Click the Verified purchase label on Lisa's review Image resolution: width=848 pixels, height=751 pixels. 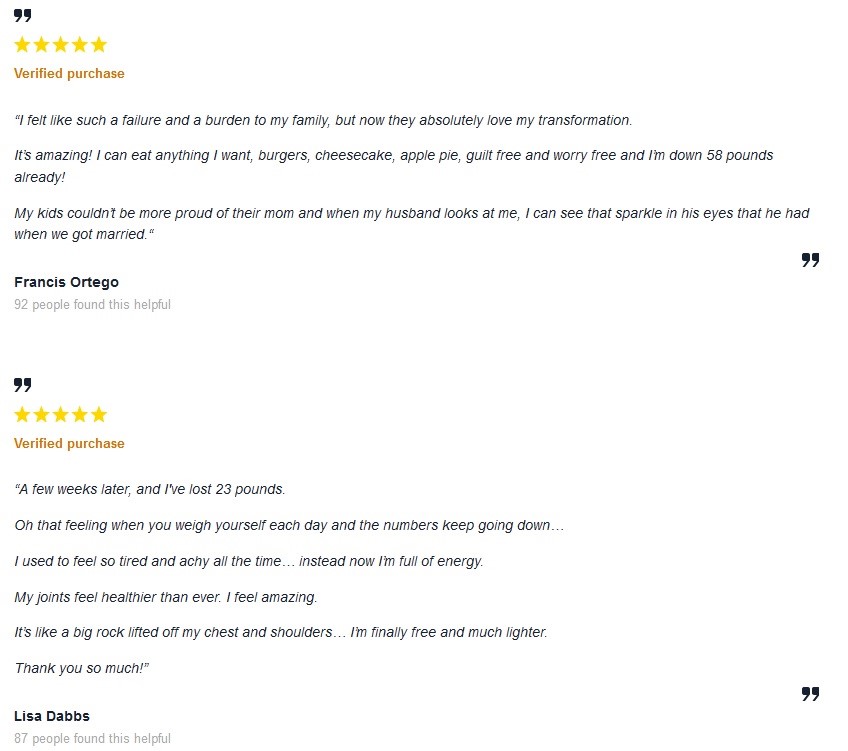tap(69, 444)
